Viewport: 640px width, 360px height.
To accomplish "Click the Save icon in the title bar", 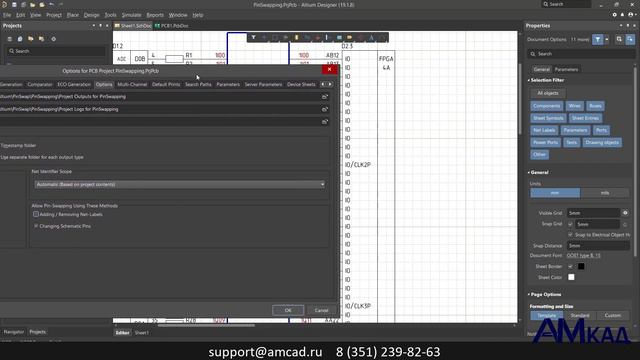I will [14, 4].
